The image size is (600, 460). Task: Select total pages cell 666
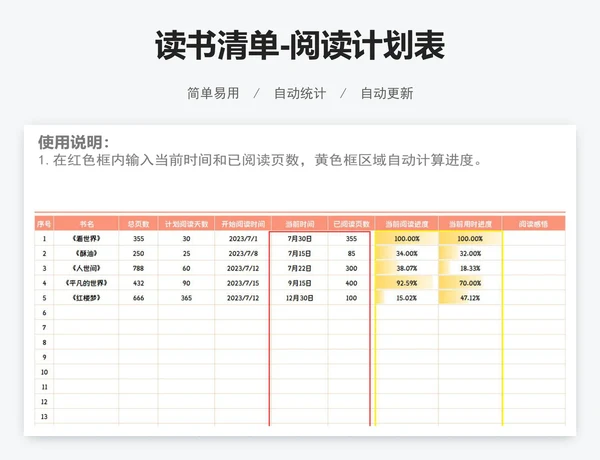point(138,298)
